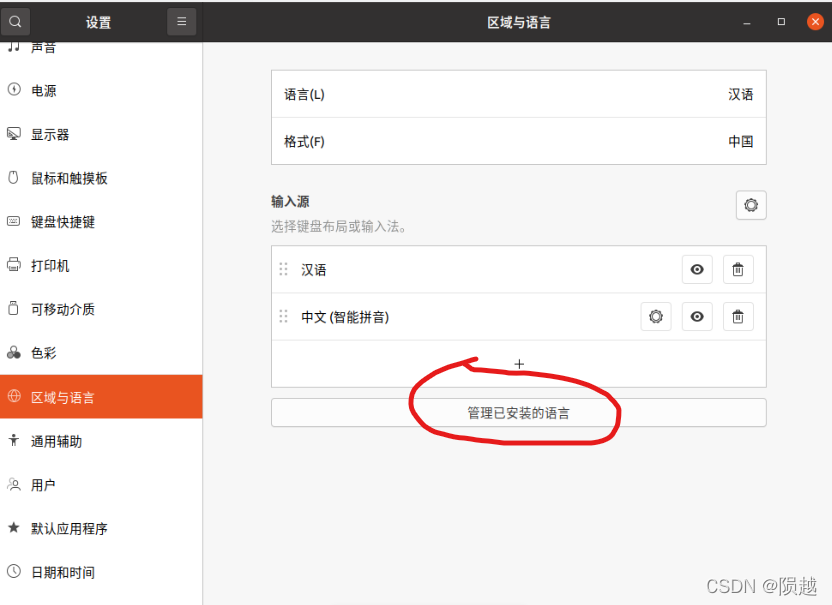
Task: Open 打印机 settings
Action: point(101,265)
